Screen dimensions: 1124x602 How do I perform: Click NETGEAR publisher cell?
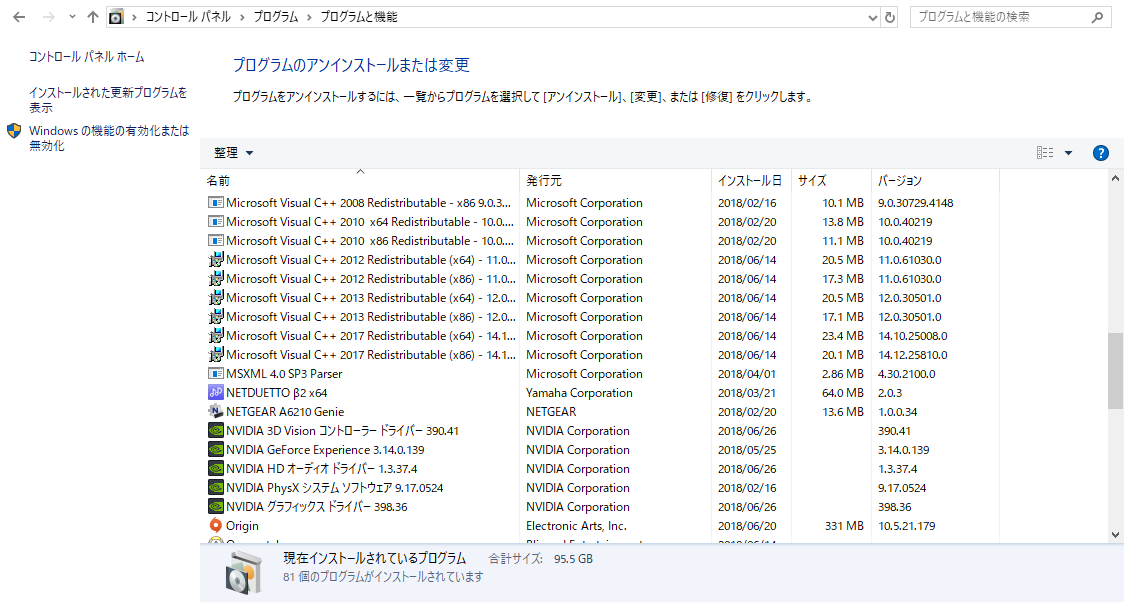551,412
